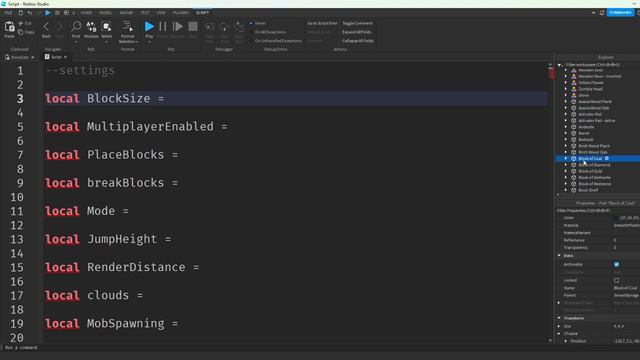Switch to the VIEW ribbon tab
Image resolution: width=640 pixels, height=360 pixels.
161,13
